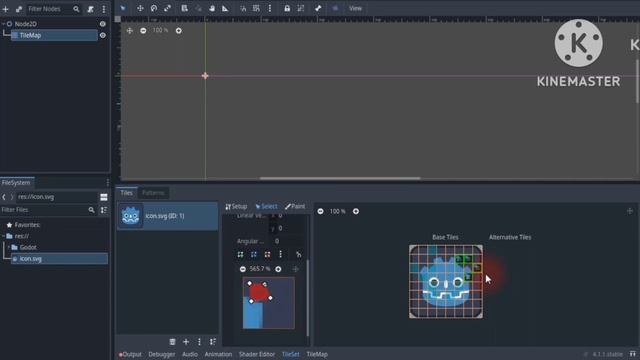Click the Angular velocity value field

click(288, 241)
